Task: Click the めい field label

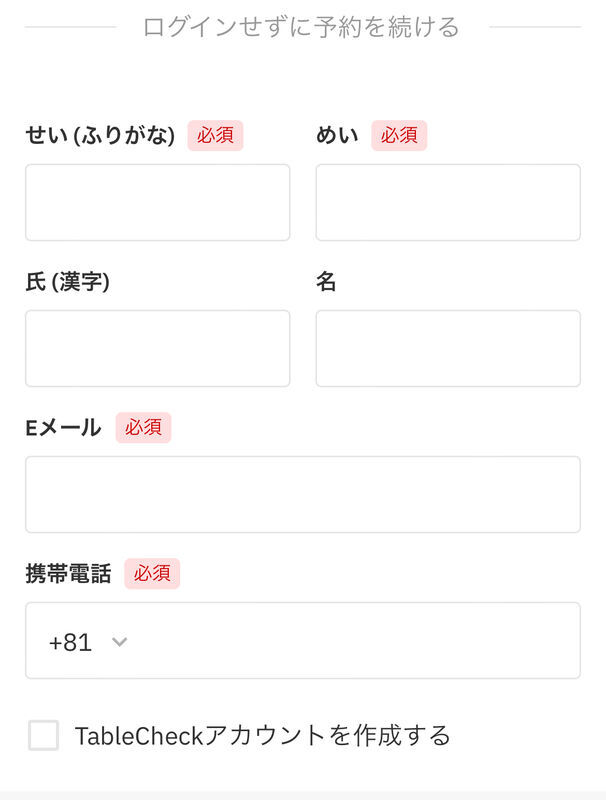Action: pyautogui.click(x=337, y=135)
